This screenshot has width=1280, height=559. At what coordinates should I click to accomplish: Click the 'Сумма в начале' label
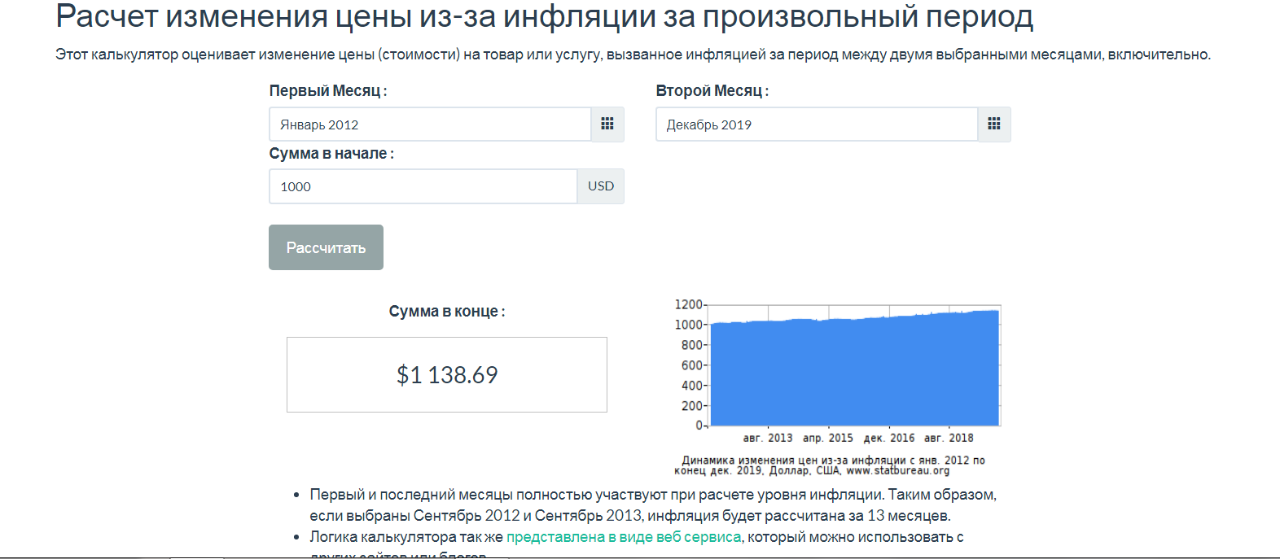(x=332, y=154)
